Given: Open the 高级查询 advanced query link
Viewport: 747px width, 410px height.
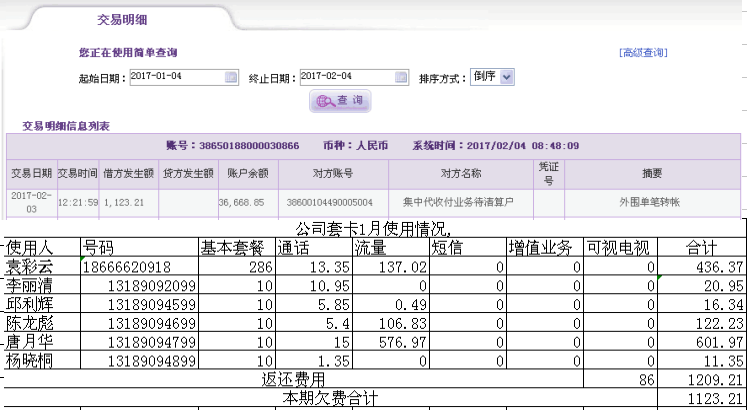Looking at the screenshot, I should point(643,53).
